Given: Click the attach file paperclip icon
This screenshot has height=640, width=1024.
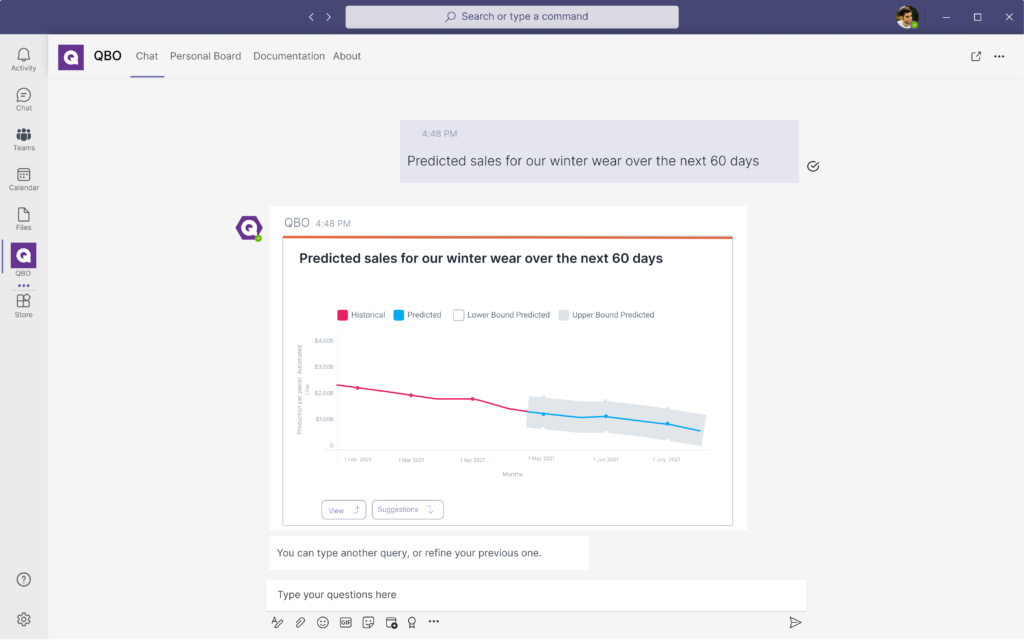Looking at the screenshot, I should [300, 622].
